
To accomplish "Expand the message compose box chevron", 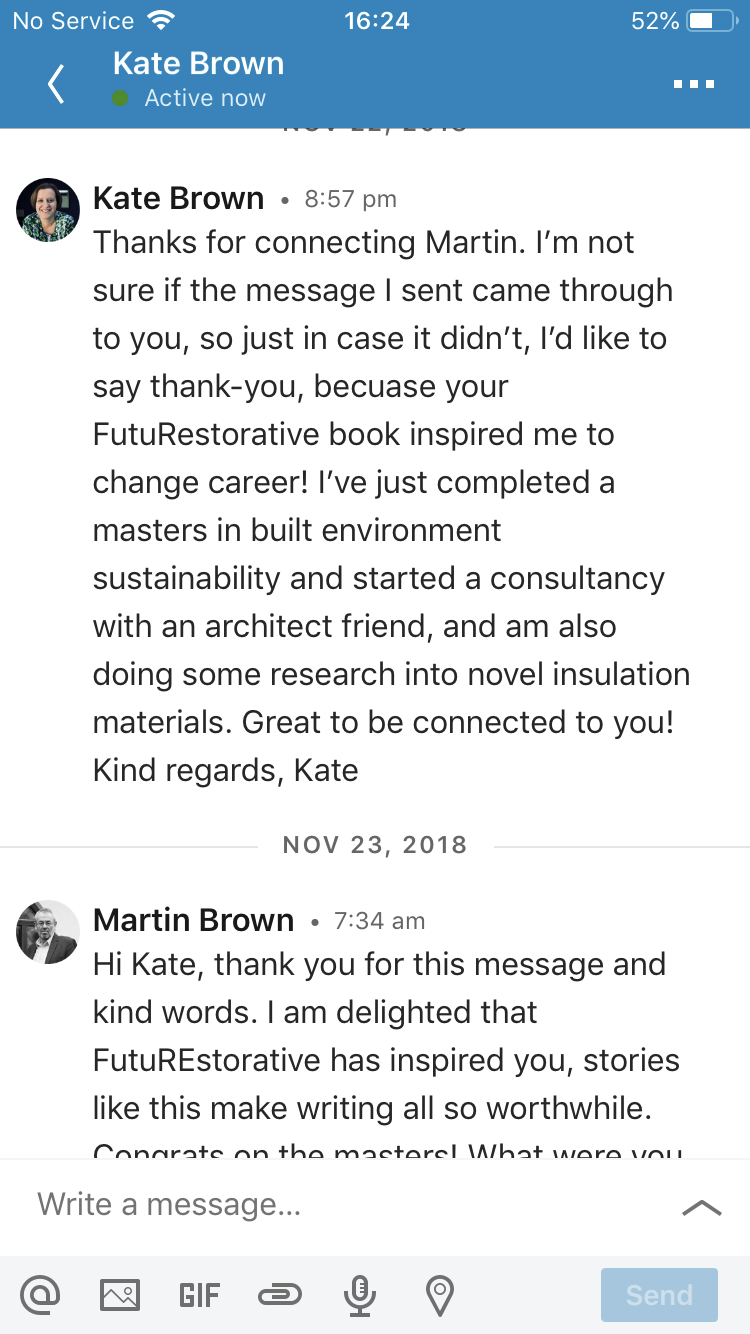I will pyautogui.click(x=701, y=1207).
